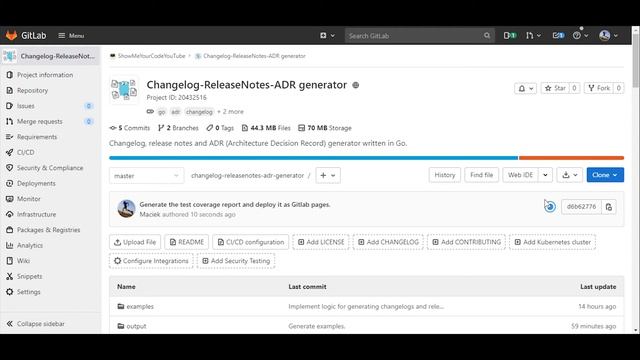The image size is (640, 360).
Task: Expand '+ 2 more' topics
Action: (230, 112)
